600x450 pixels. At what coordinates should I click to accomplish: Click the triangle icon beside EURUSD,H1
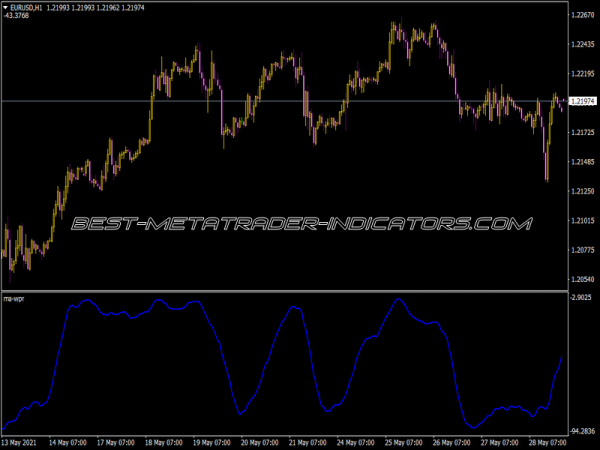tap(6, 8)
